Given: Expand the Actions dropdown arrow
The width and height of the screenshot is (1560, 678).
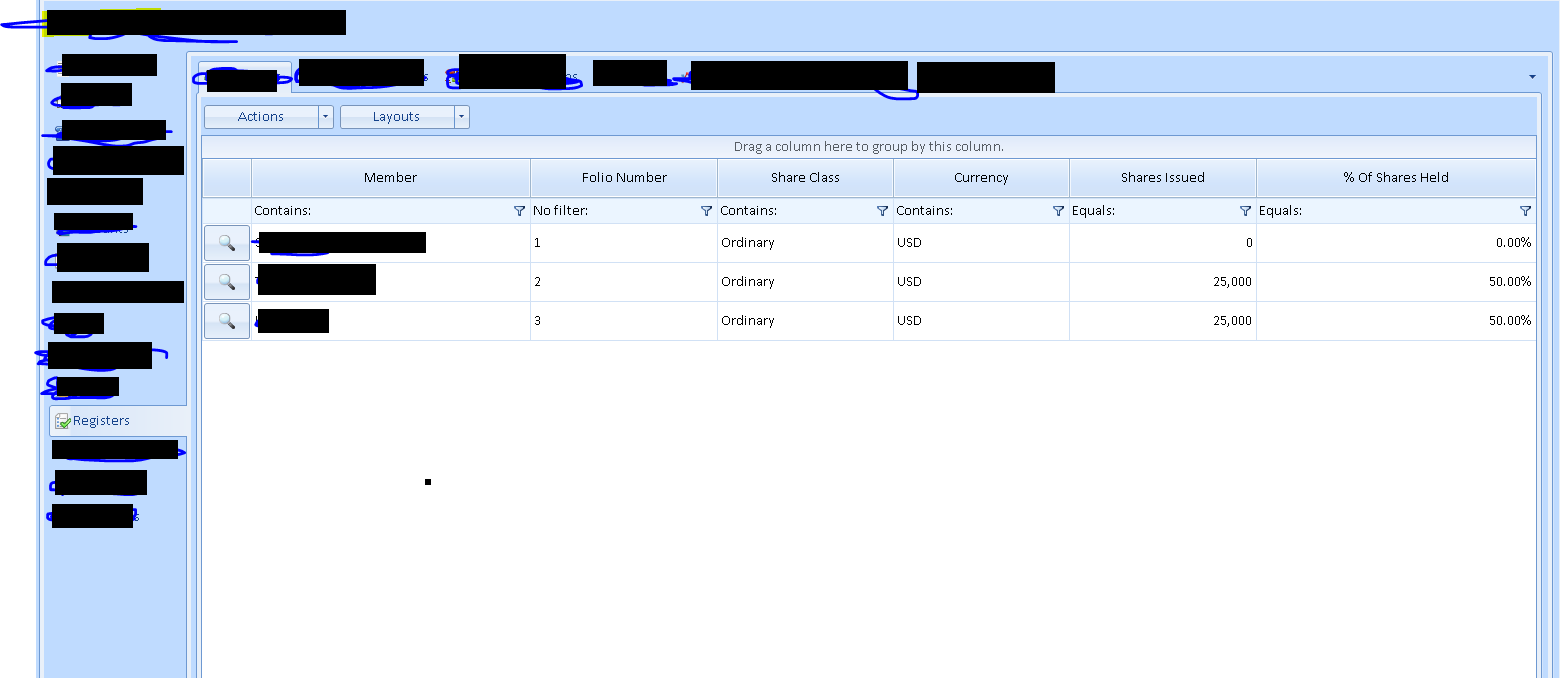Looking at the screenshot, I should pos(325,117).
